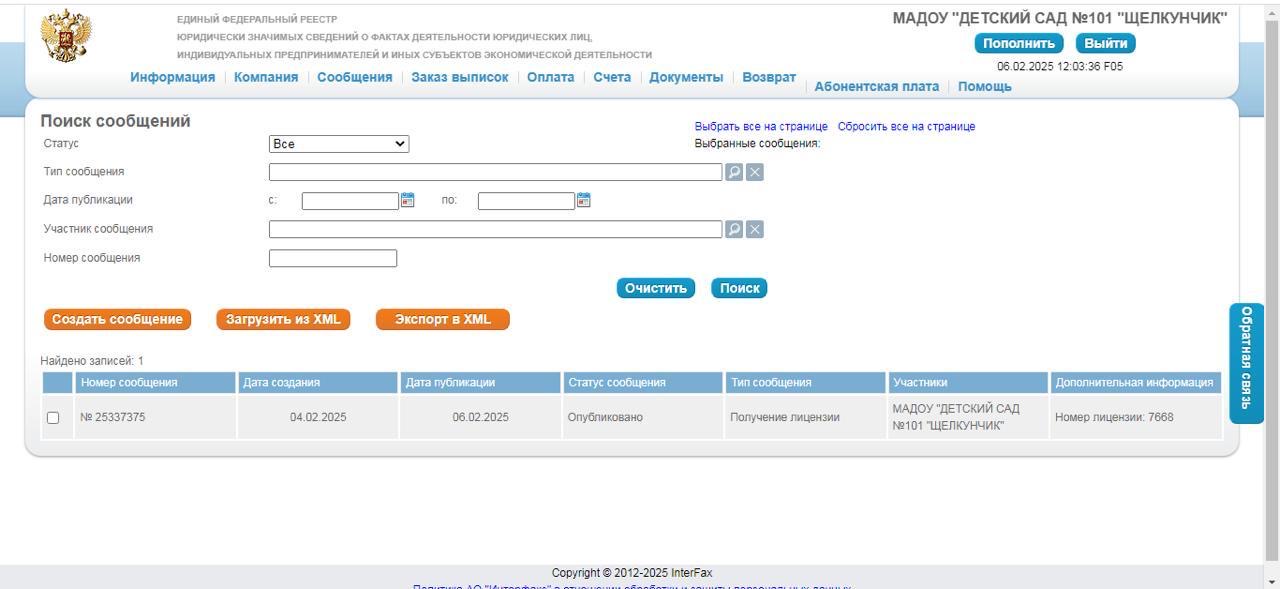The image size is (1280, 589).
Task: Click the magnifier icon beside Участник сообщения field
Action: click(x=734, y=229)
